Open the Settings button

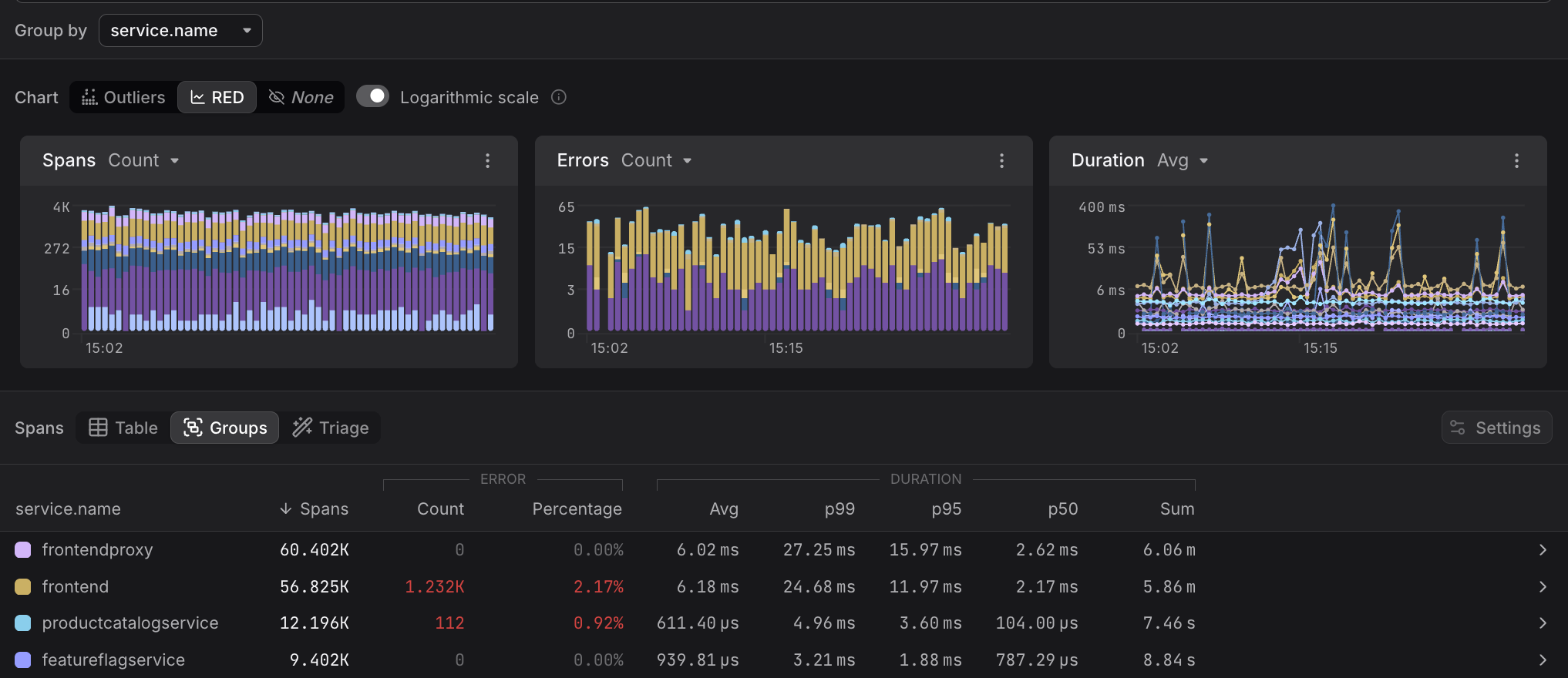coord(1496,428)
